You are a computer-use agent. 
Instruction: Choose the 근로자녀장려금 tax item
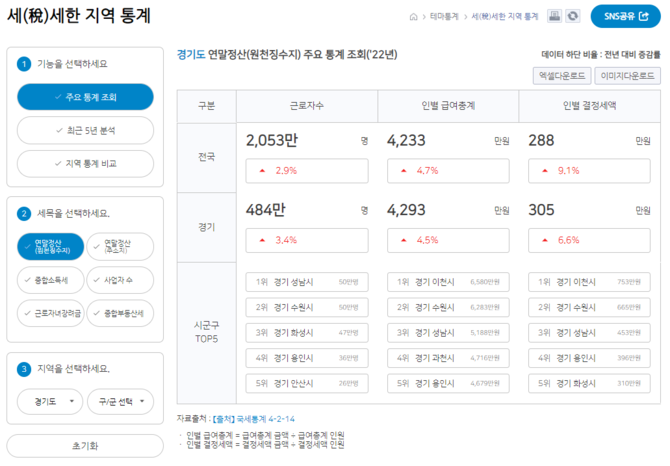51,313
